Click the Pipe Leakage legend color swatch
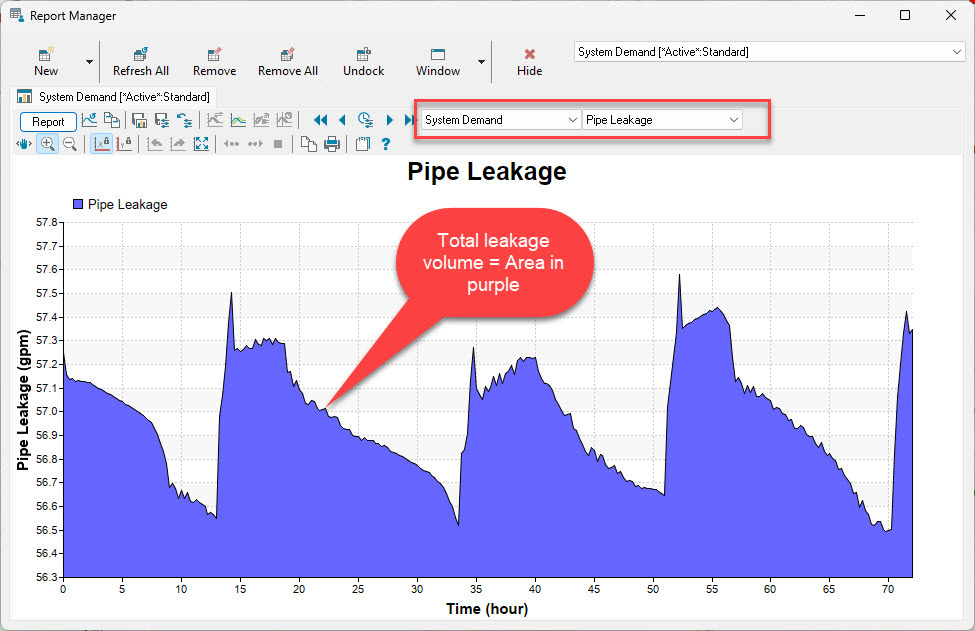This screenshot has height=631, width=975. 78,204
